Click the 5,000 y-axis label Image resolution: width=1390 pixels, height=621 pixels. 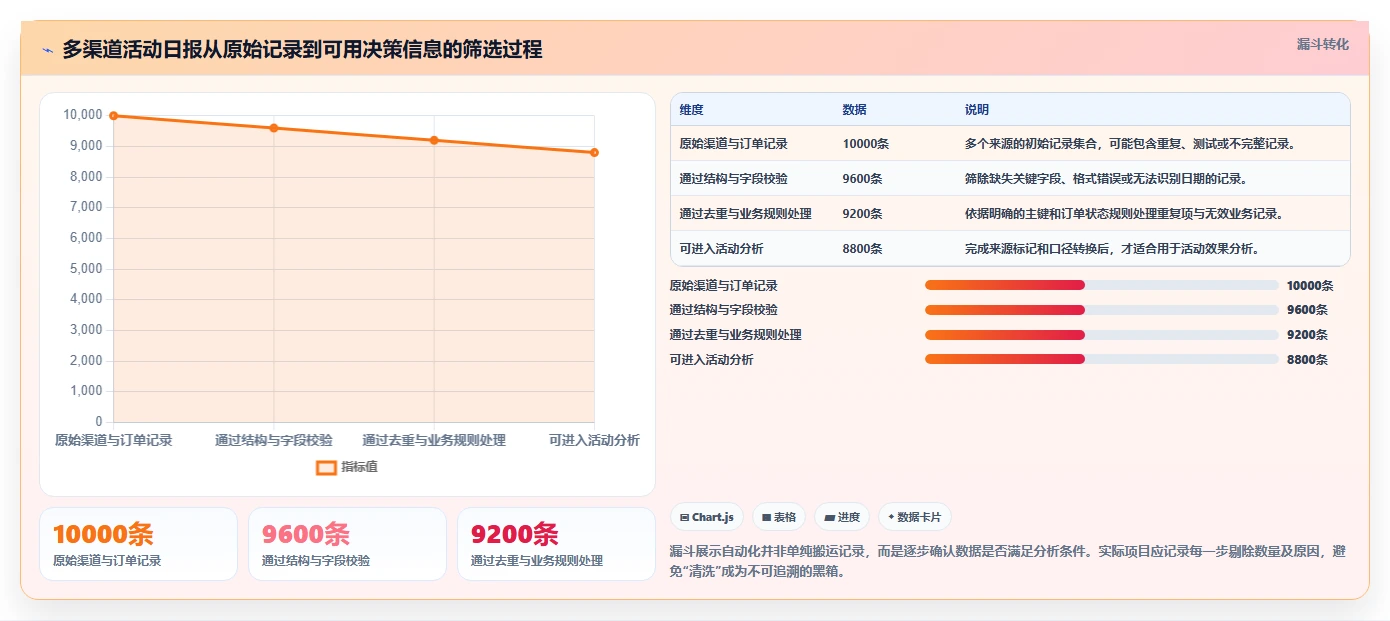pyautogui.click(x=85, y=268)
